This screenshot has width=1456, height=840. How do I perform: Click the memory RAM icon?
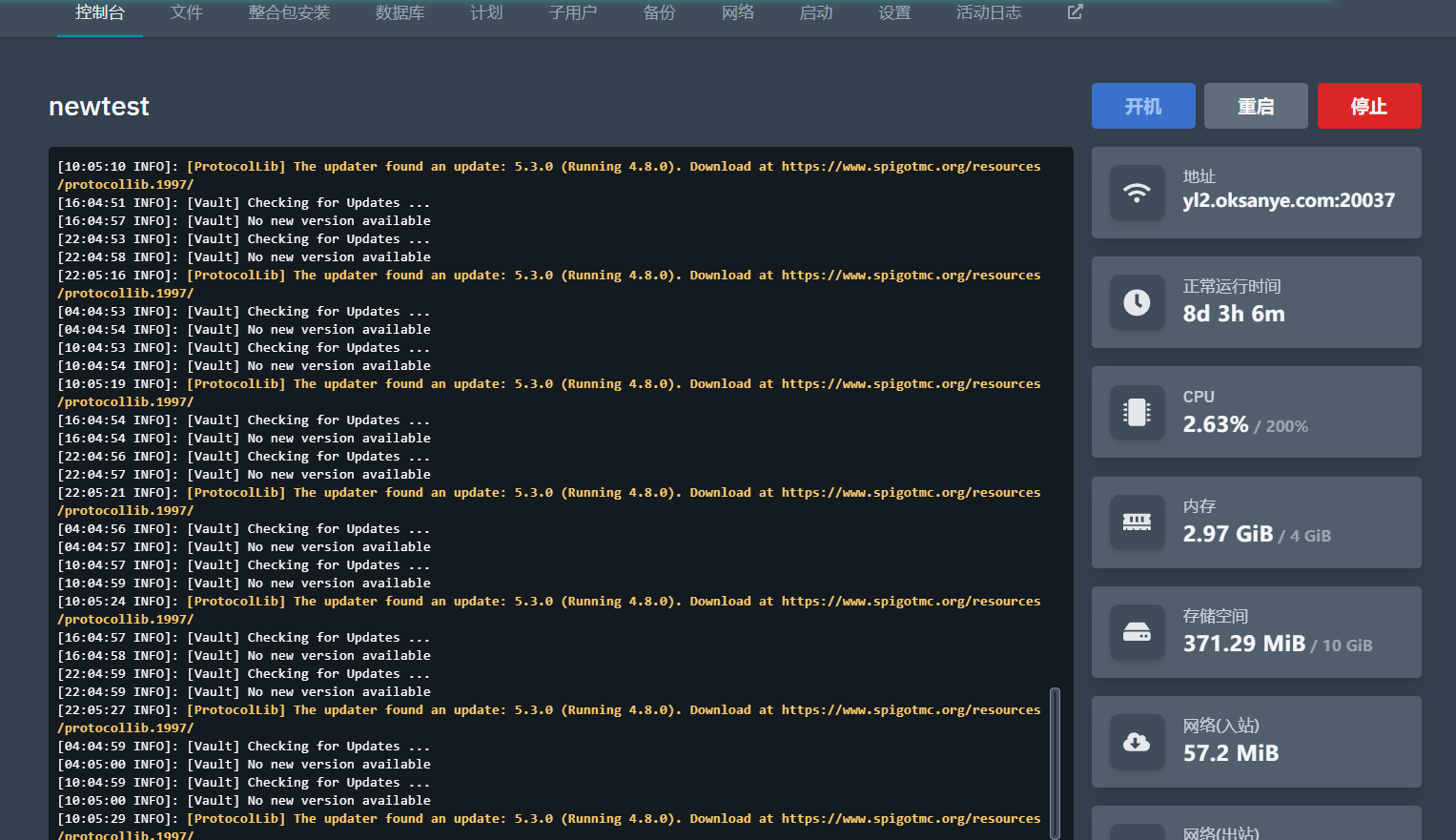(1137, 522)
